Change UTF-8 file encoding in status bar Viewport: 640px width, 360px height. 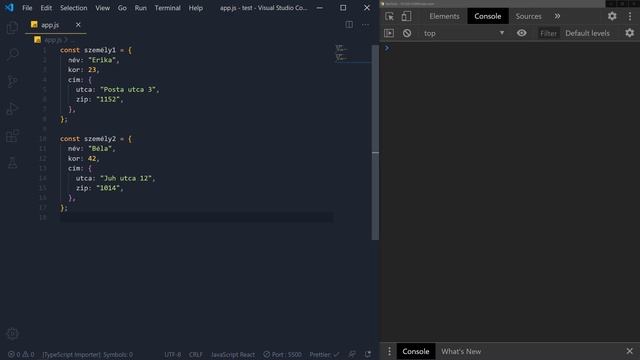click(172, 354)
